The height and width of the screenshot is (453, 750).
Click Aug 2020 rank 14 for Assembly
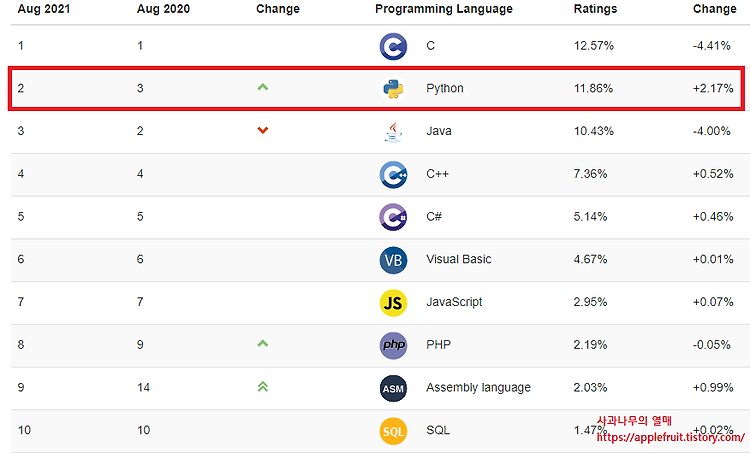(x=143, y=387)
